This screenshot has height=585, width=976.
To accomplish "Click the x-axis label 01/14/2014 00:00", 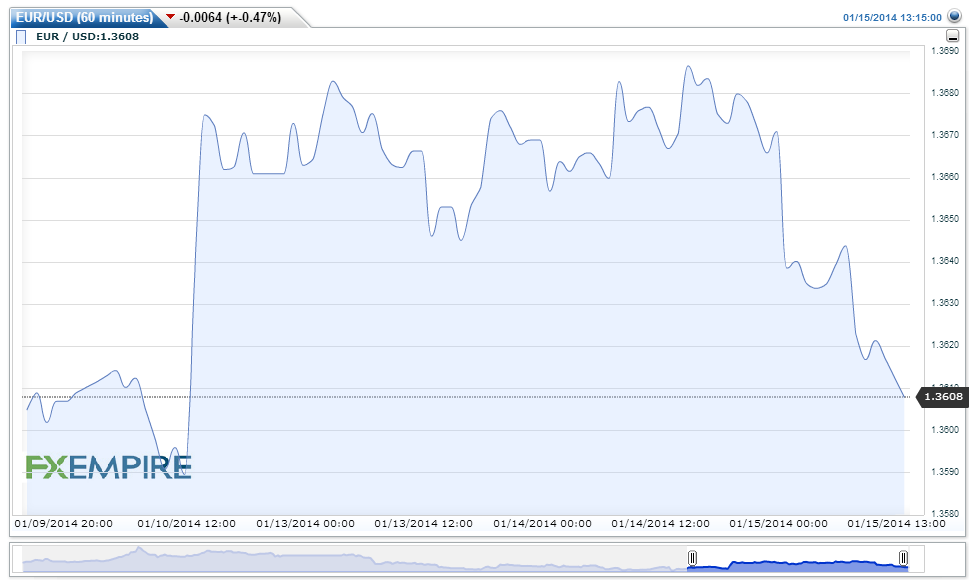I will 542,524.
